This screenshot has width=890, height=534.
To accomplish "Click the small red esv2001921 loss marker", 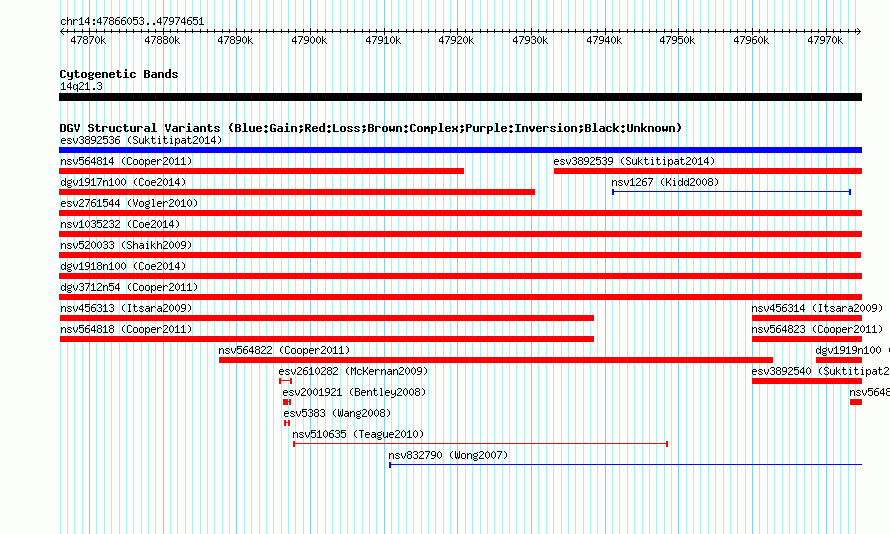I will (287, 402).
